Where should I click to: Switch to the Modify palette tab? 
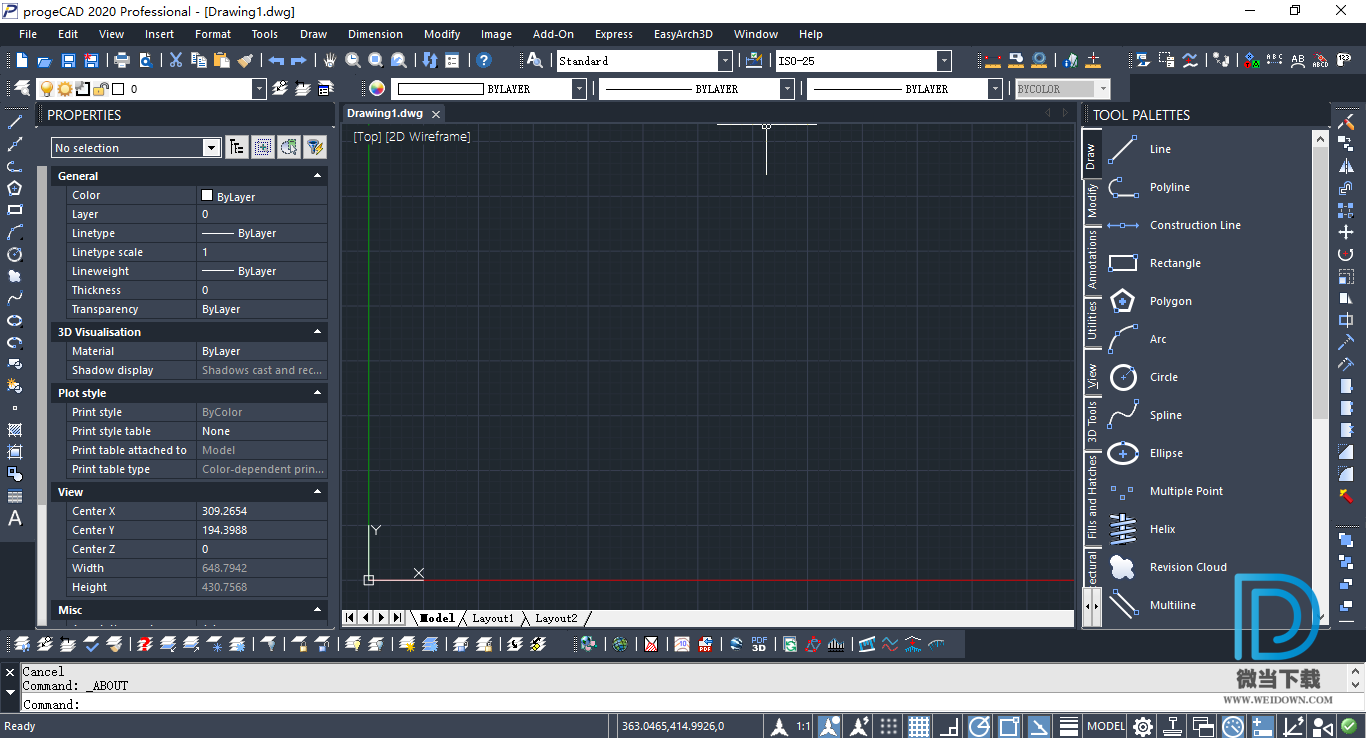click(x=1092, y=200)
